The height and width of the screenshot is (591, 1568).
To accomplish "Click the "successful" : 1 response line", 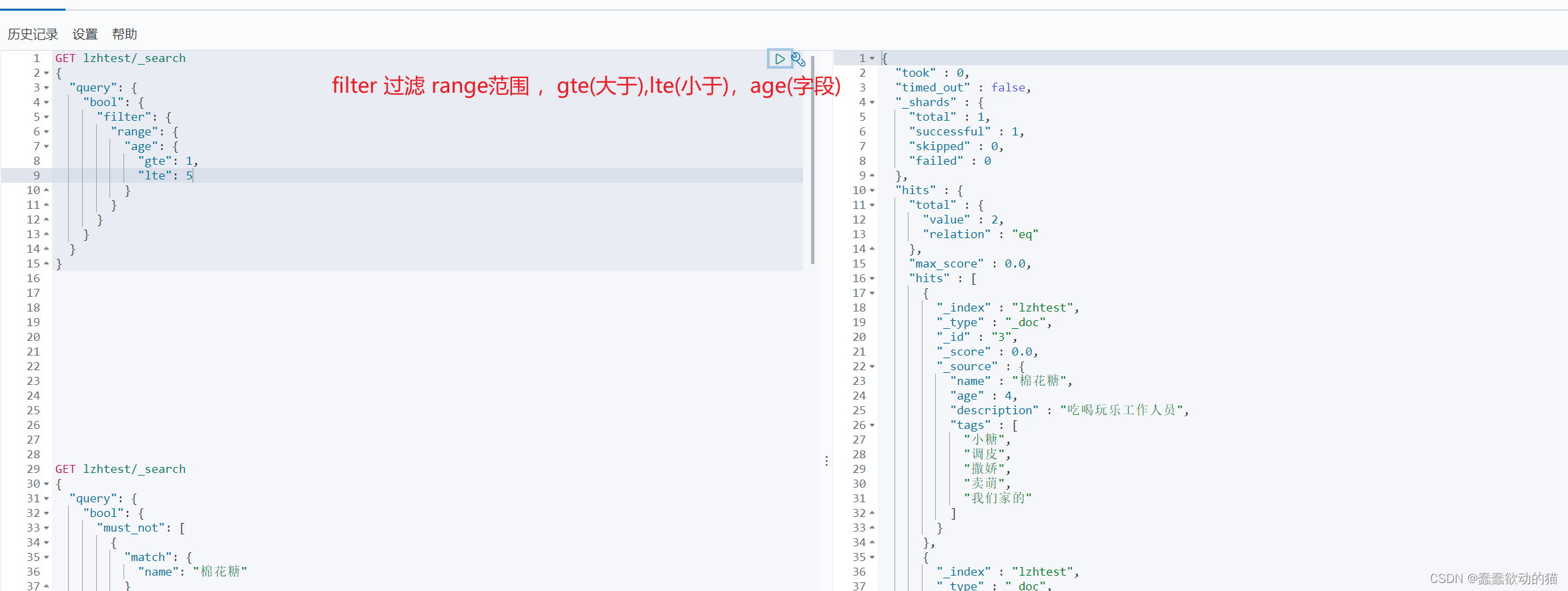I will (x=967, y=131).
